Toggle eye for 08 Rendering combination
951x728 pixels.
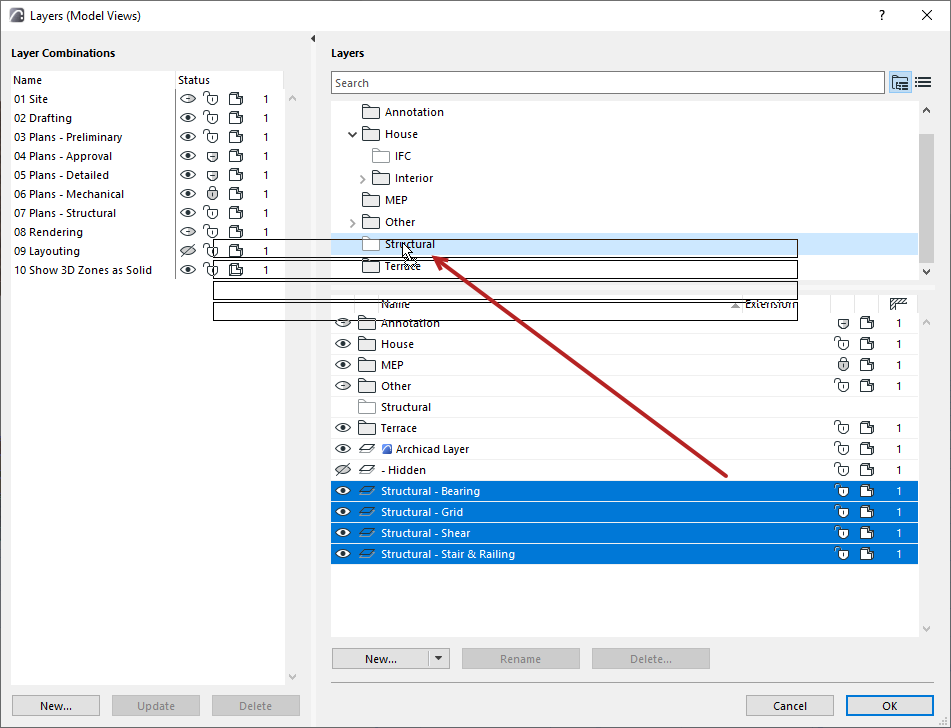188,231
